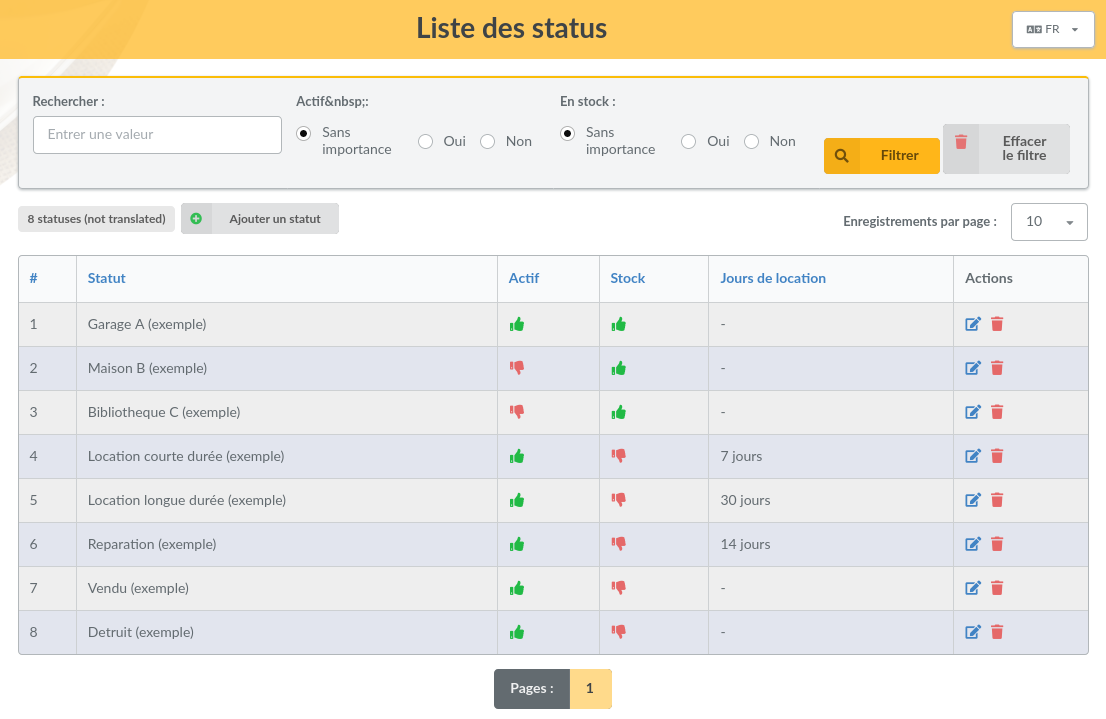Image resolution: width=1106 pixels, height=719 pixels.
Task: Open the records per page dropdown
Action: point(1049,222)
